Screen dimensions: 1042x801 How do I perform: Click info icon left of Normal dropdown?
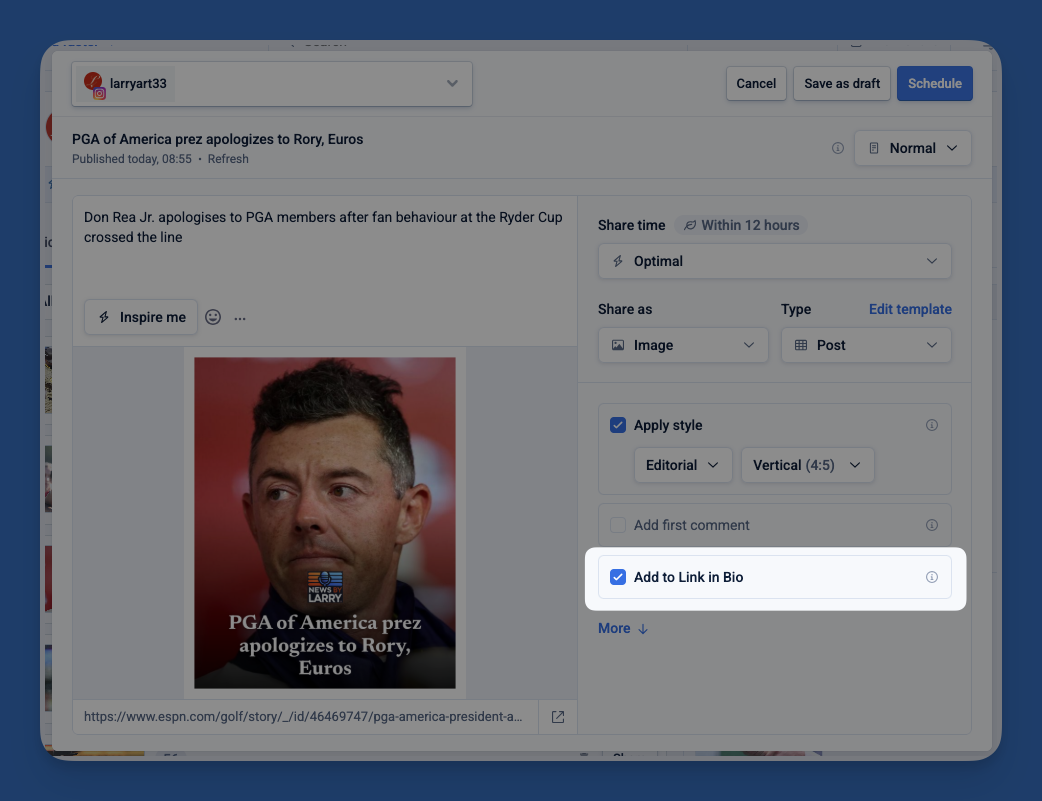838,148
